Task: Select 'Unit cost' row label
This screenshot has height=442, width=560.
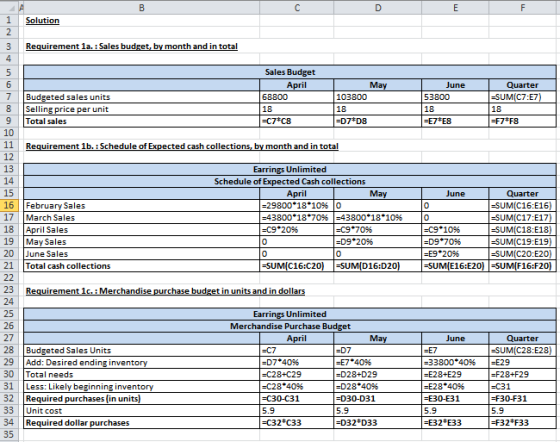Action: click(x=141, y=411)
